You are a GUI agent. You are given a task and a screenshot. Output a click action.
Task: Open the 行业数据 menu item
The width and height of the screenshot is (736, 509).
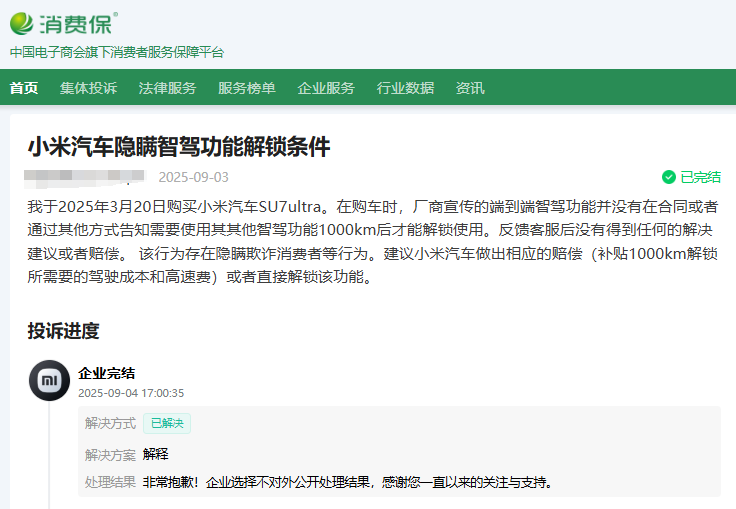click(406, 88)
